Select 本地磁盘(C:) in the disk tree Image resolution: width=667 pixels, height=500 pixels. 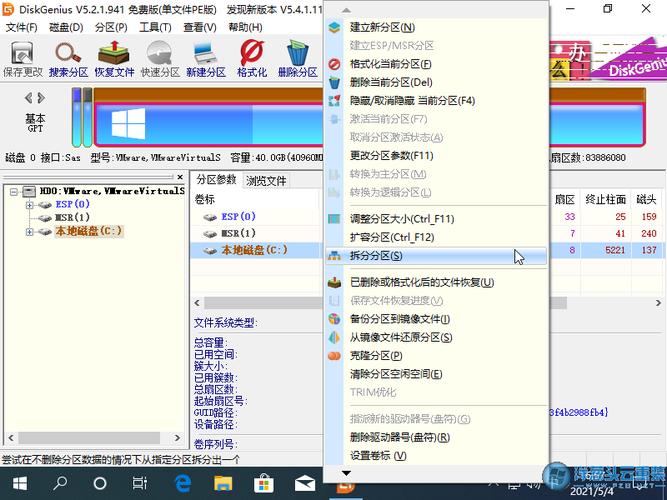(x=89, y=231)
